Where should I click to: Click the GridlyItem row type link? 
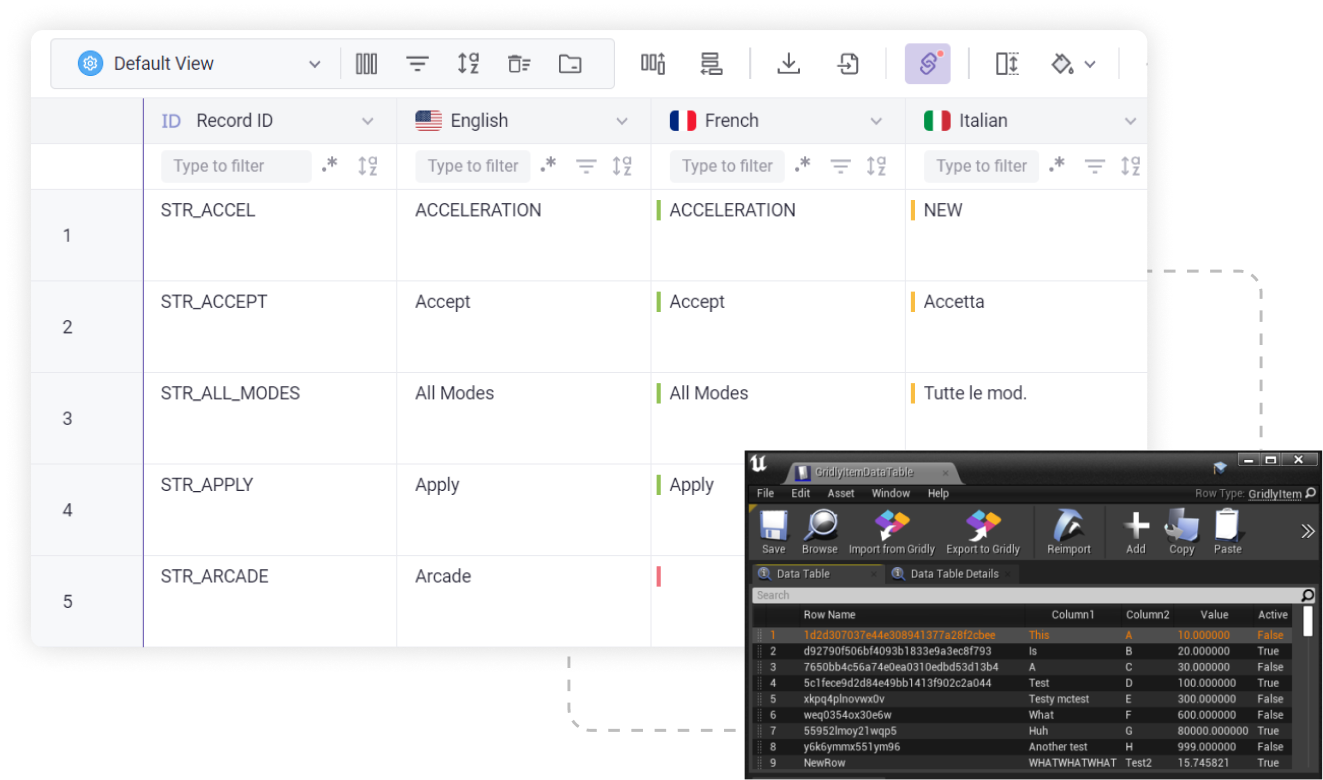point(1275,494)
